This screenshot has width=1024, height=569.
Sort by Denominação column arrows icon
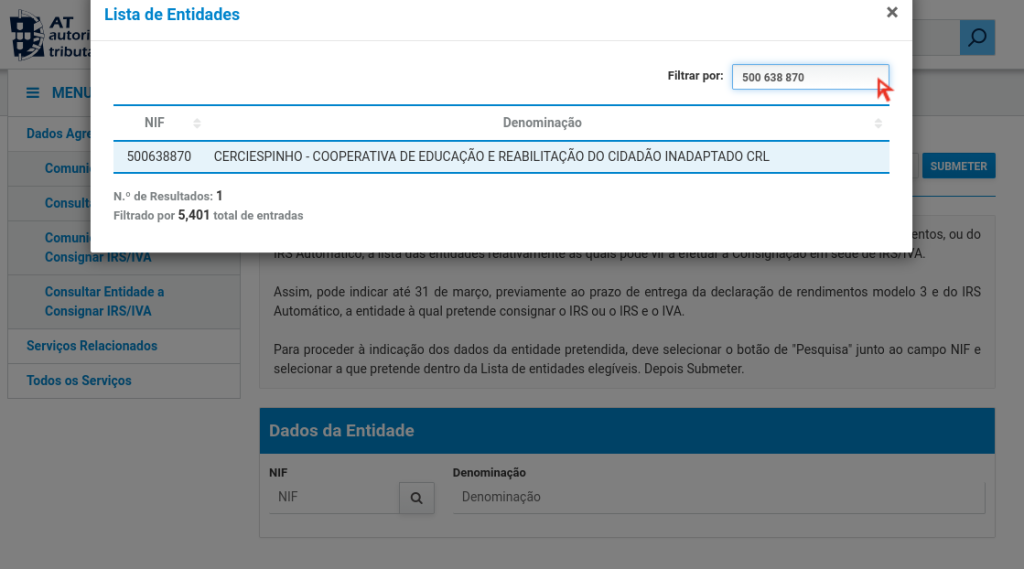point(878,123)
